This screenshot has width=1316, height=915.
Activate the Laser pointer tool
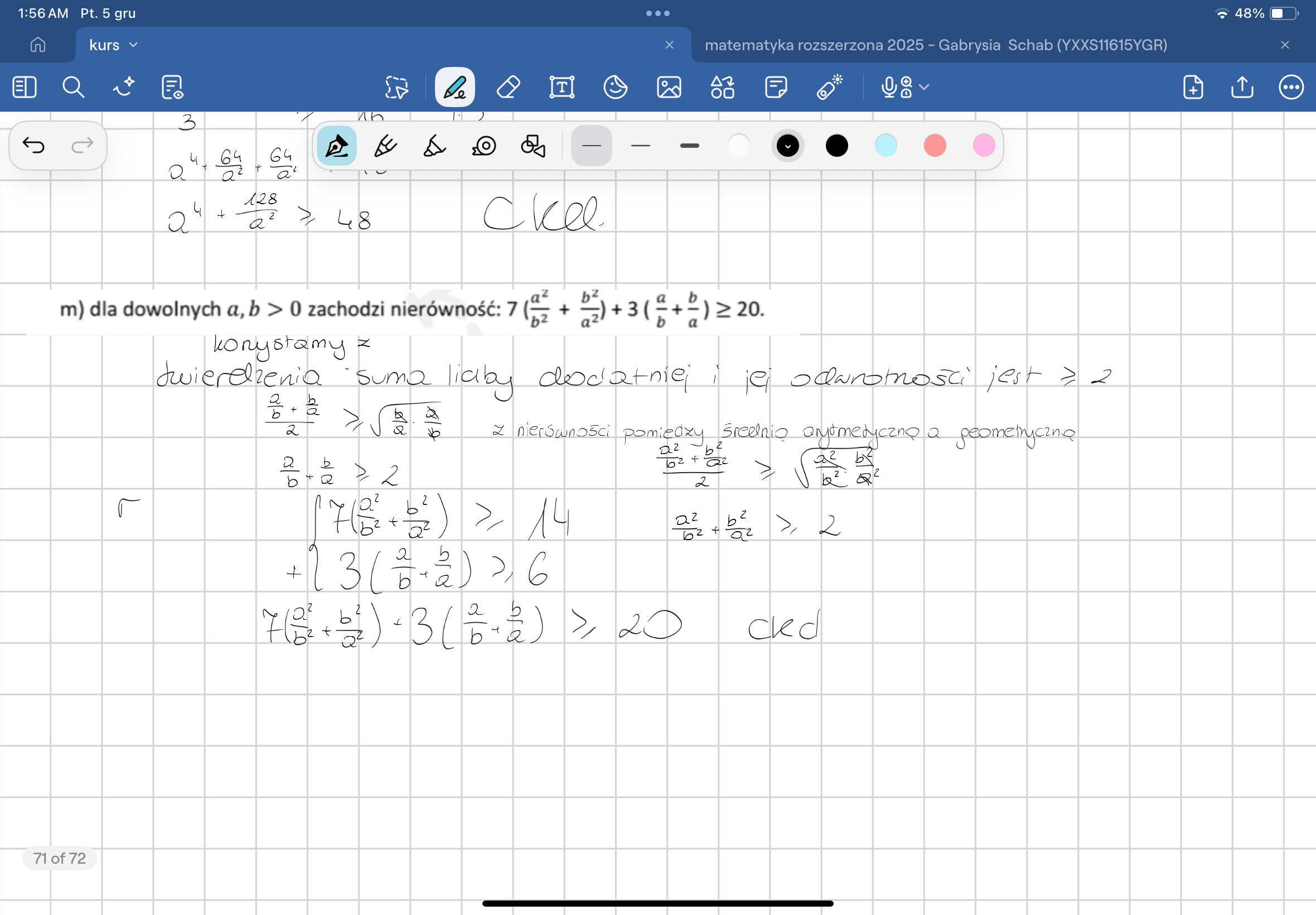(x=829, y=88)
